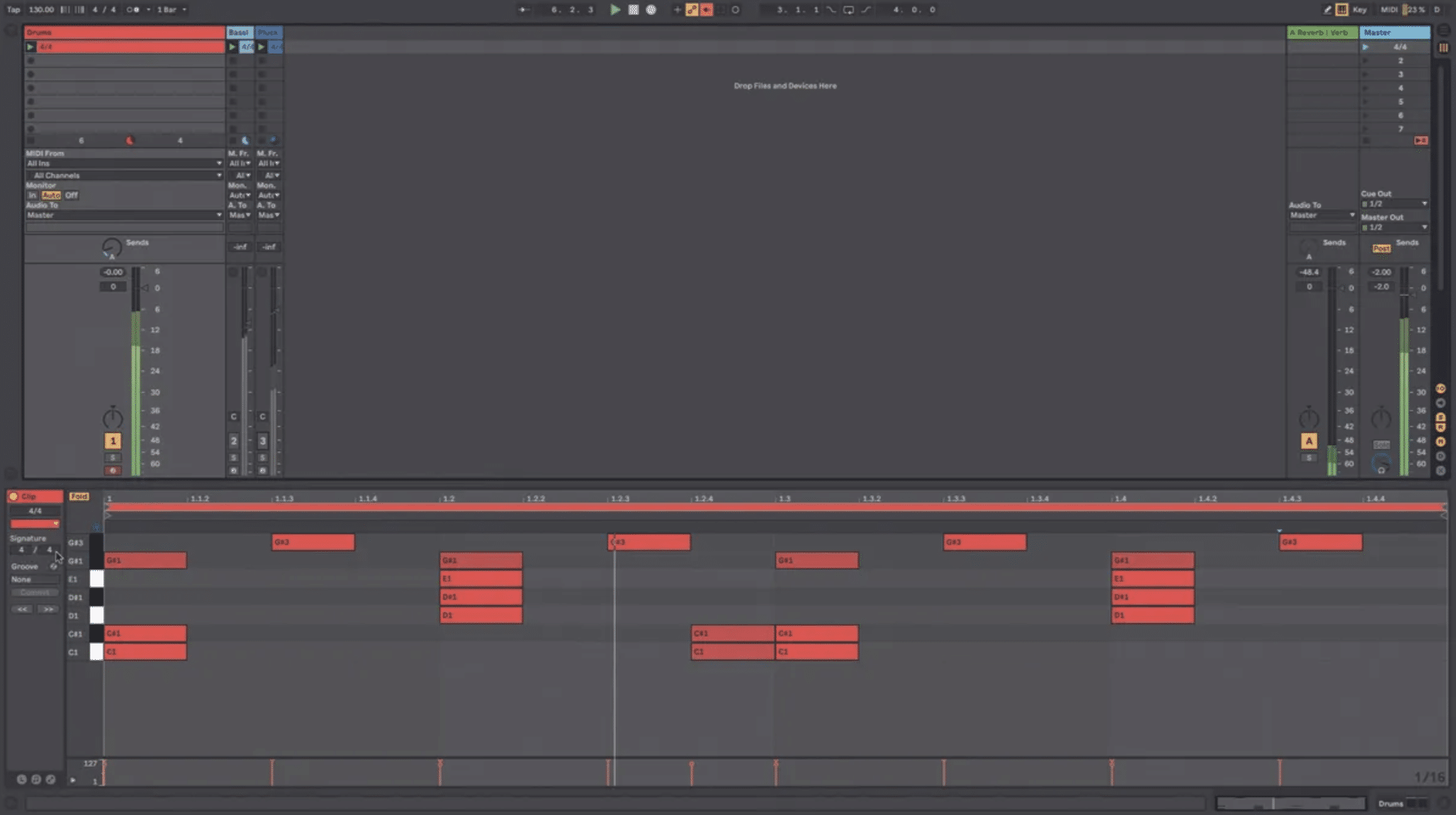The image size is (1456, 815).
Task: Click the clip color swatch chooser
Action: [x=35, y=524]
